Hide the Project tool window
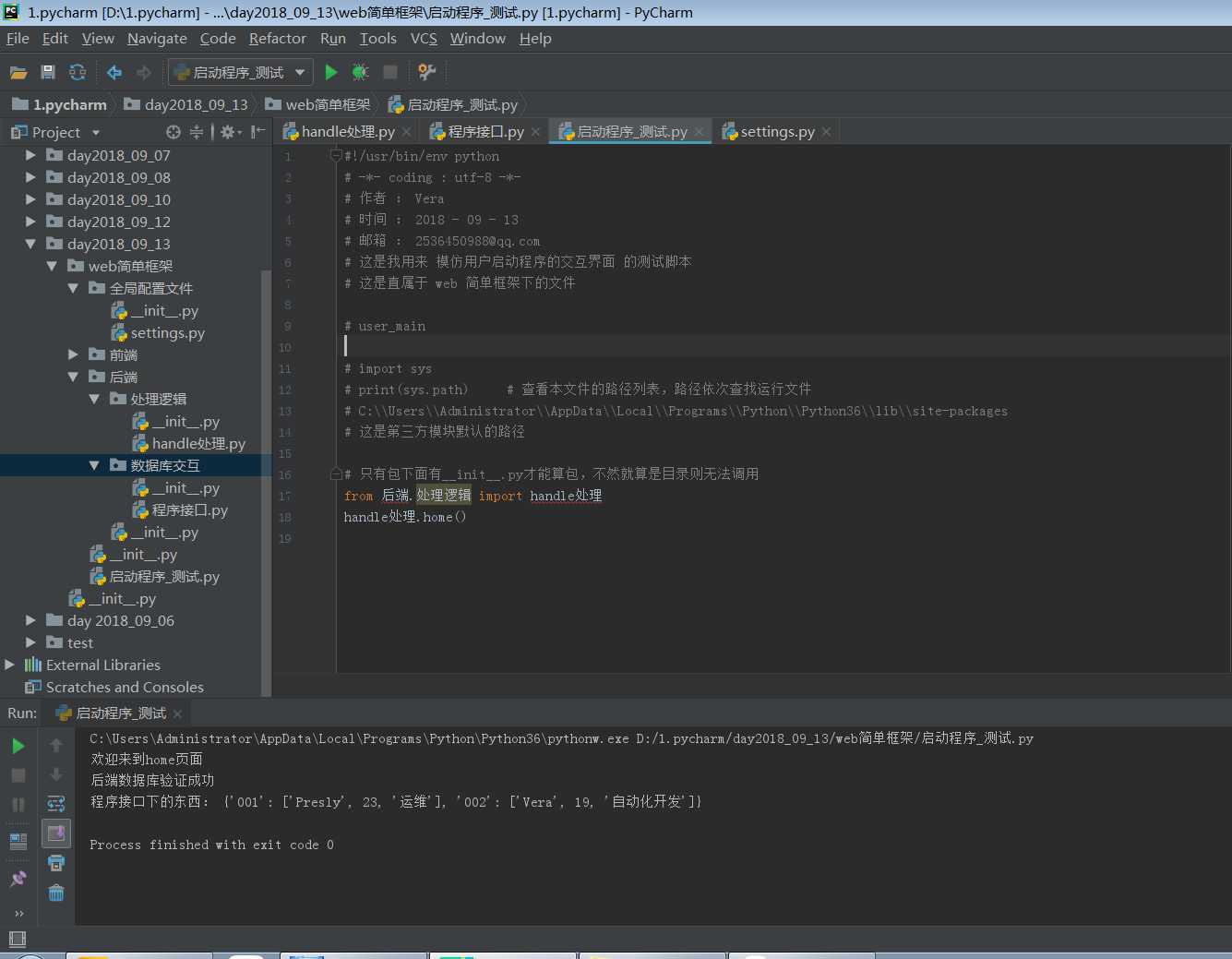 257,132
